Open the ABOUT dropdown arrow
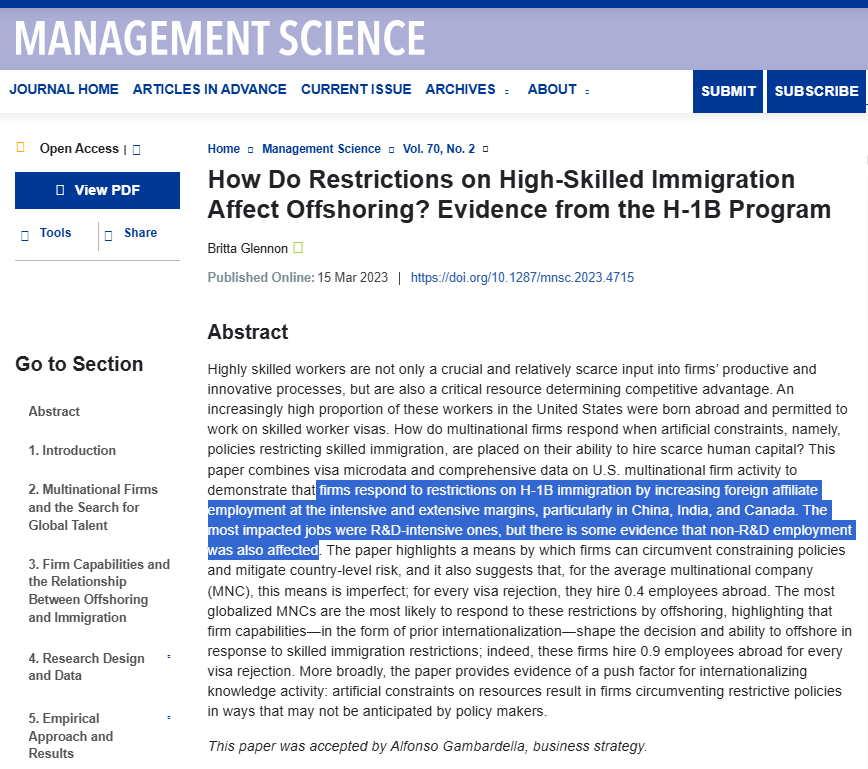This screenshot has height=769, width=868. pos(587,92)
